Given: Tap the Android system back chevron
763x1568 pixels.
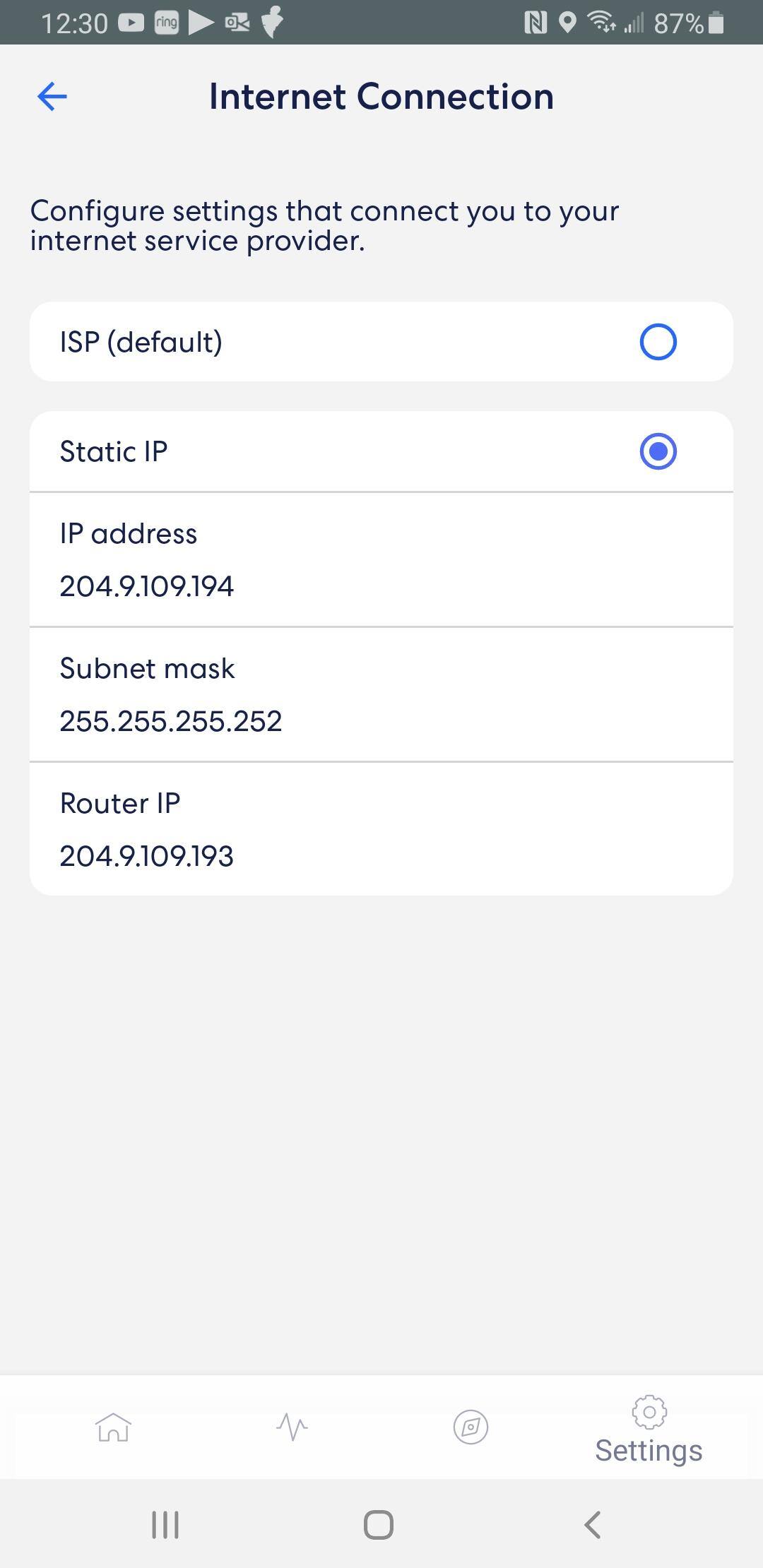Looking at the screenshot, I should tap(593, 1524).
